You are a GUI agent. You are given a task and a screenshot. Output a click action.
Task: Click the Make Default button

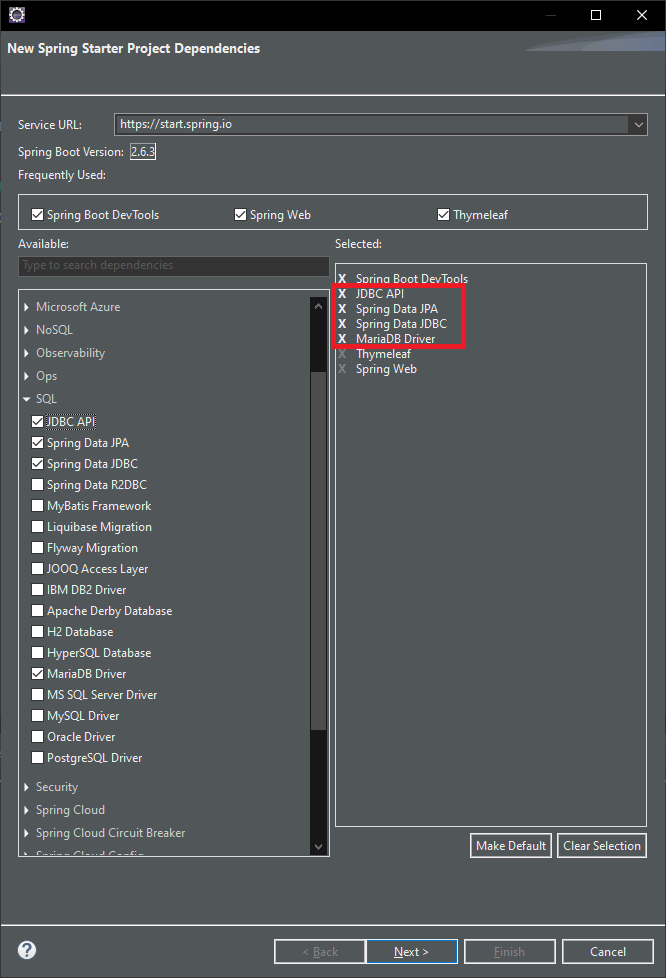click(x=511, y=846)
